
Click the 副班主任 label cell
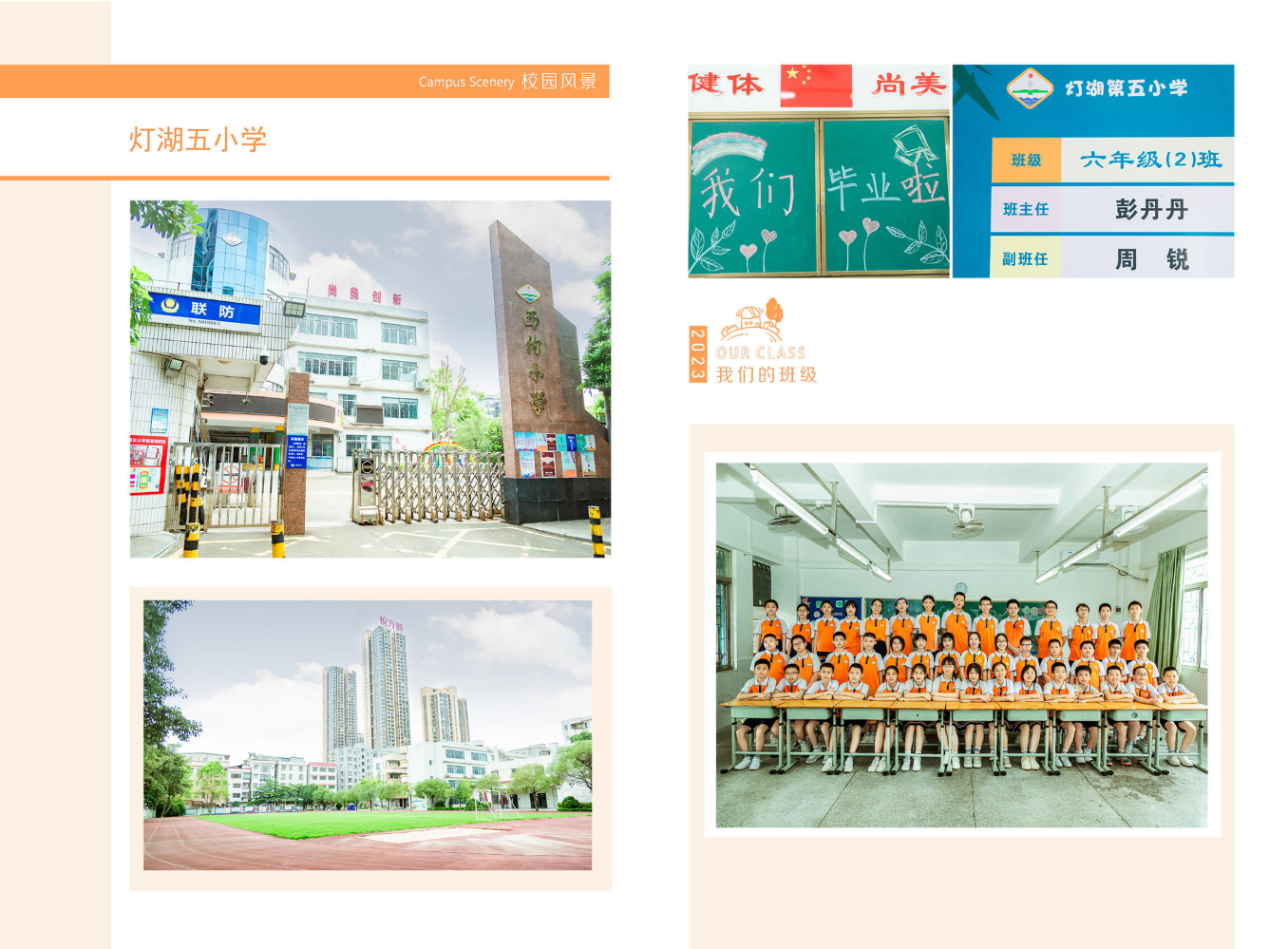point(1025,259)
